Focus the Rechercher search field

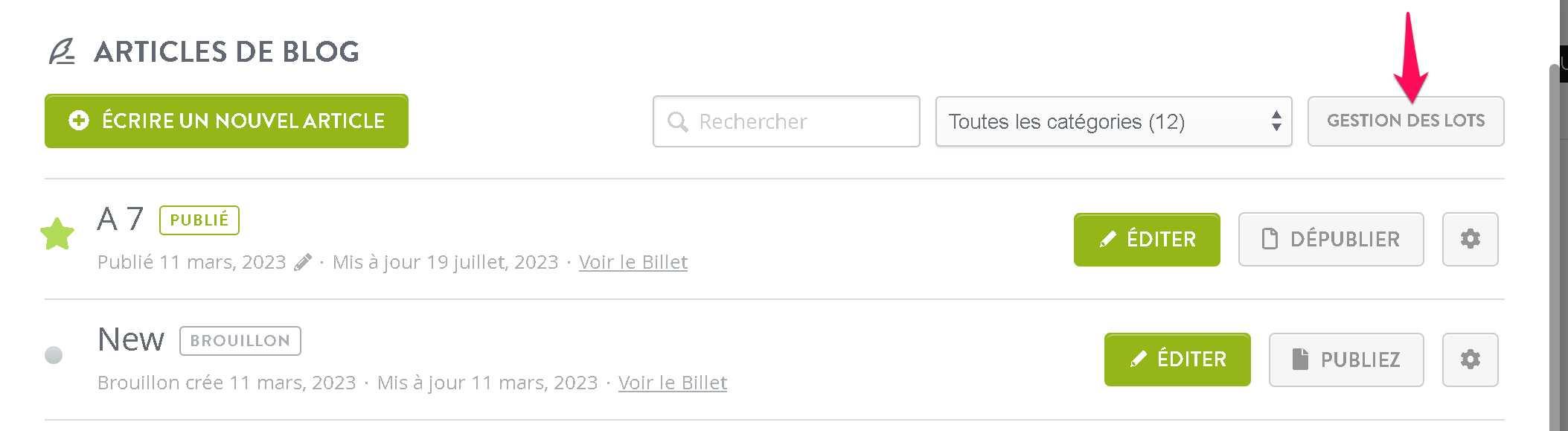[x=787, y=121]
